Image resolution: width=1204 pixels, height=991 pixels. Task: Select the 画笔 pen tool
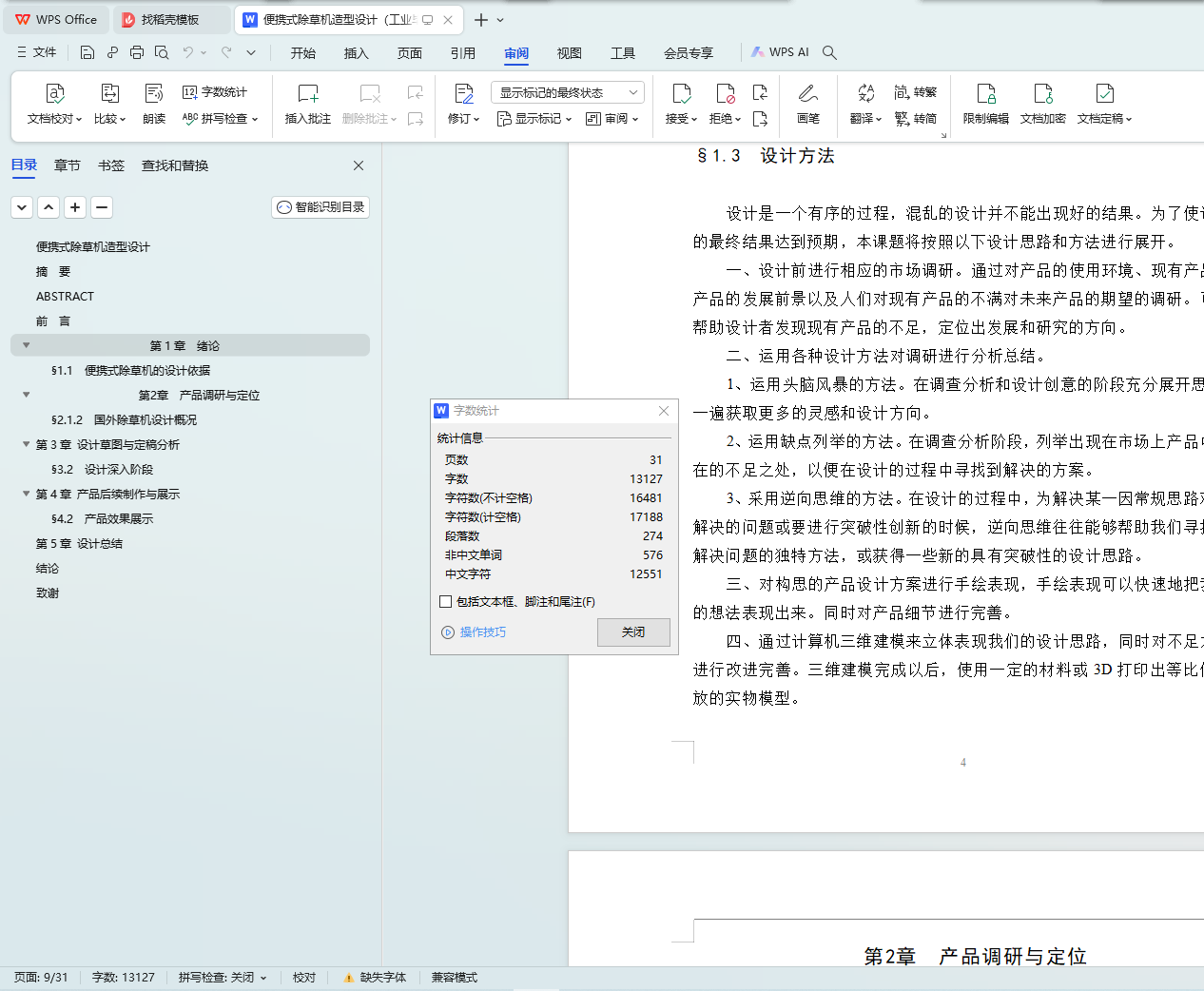pos(808,105)
